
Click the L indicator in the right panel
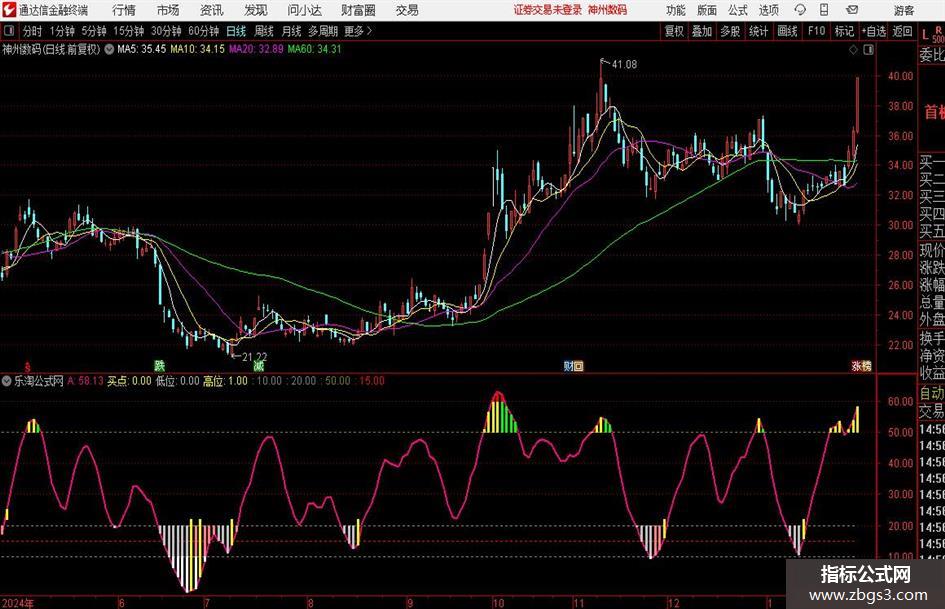point(925,34)
